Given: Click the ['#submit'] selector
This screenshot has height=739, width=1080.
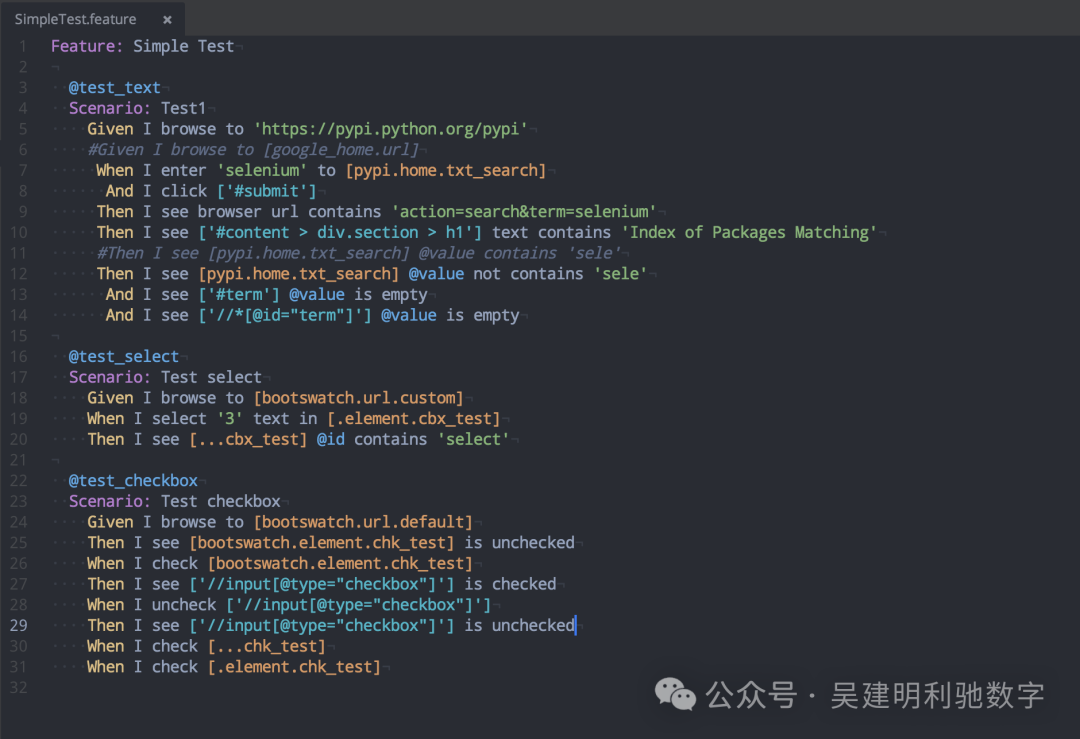Looking at the screenshot, I should click(266, 191).
